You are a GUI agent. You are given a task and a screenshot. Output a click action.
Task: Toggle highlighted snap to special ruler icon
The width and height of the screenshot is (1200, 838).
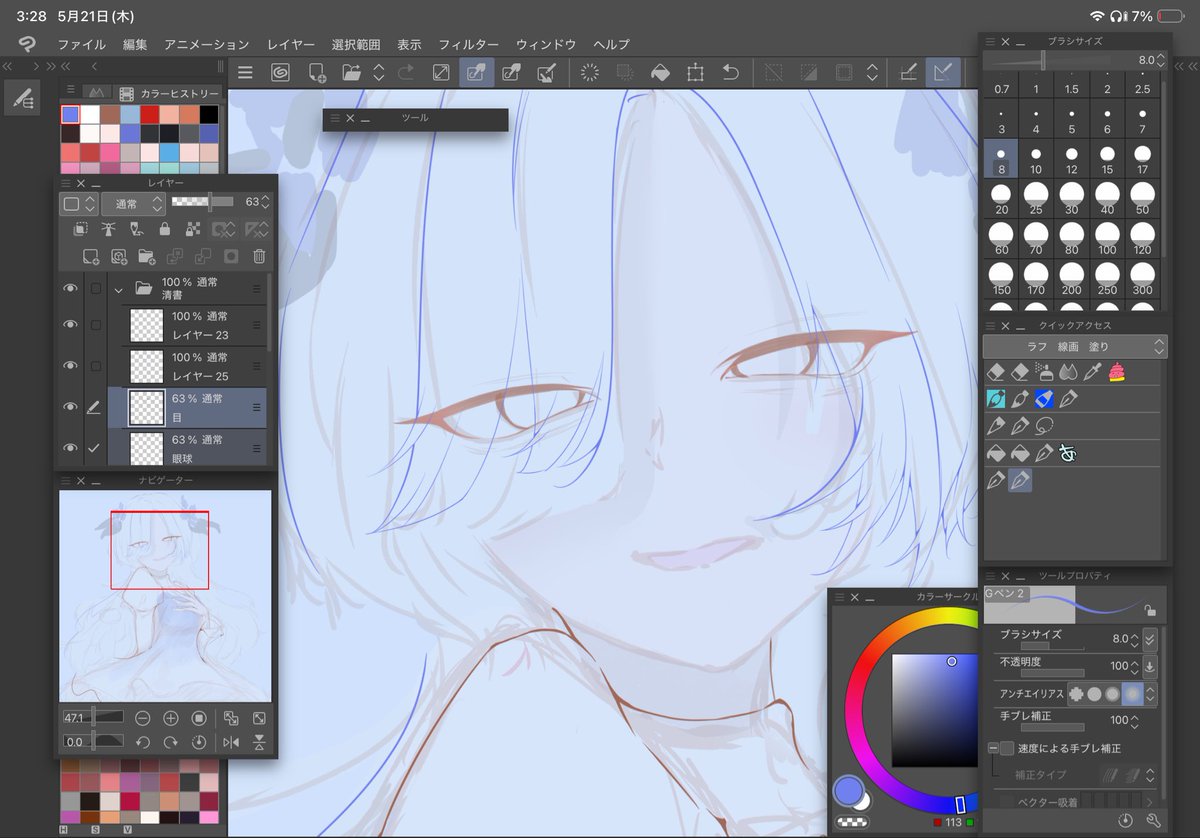coord(943,72)
